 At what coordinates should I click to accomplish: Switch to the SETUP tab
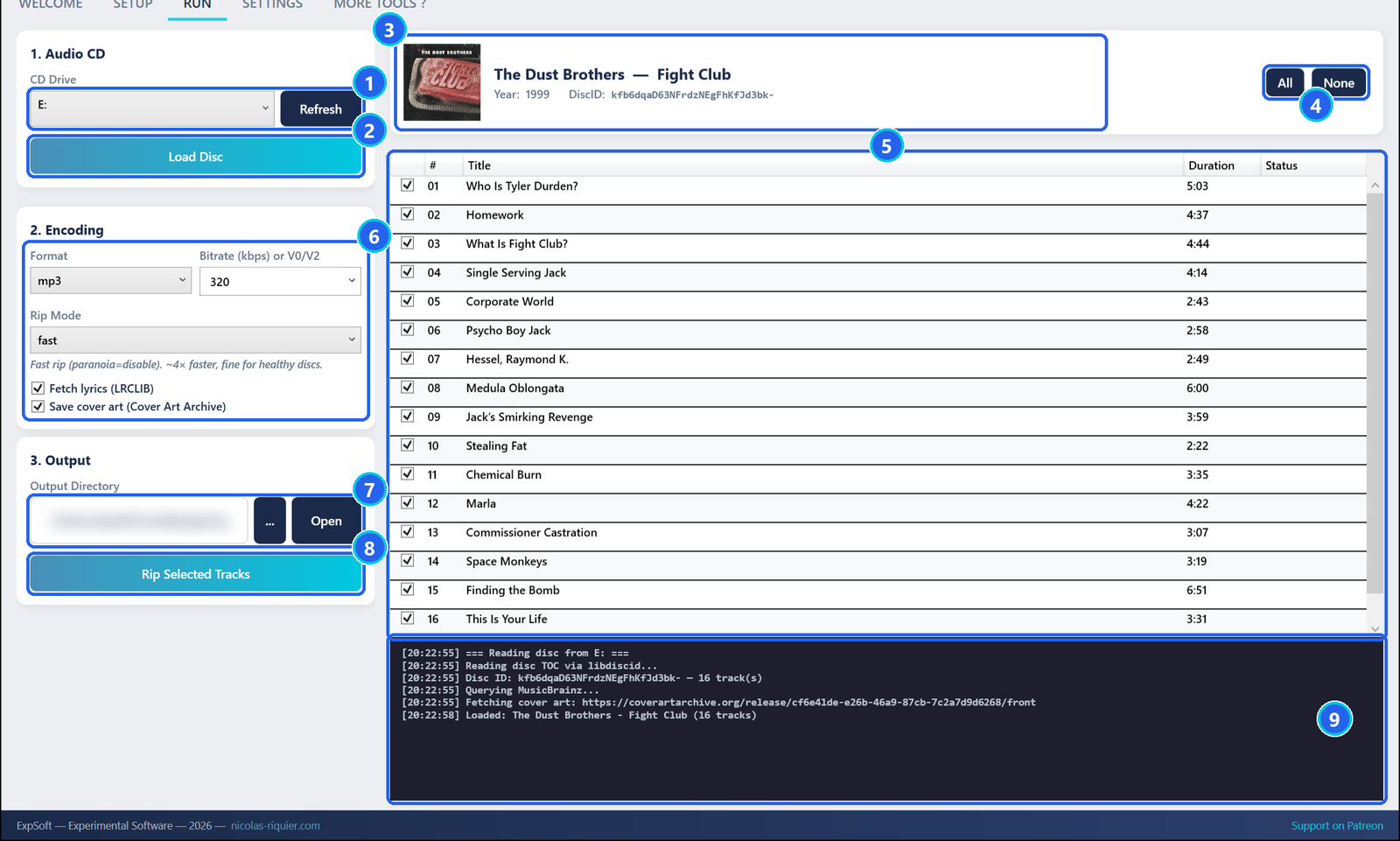pyautogui.click(x=133, y=4)
